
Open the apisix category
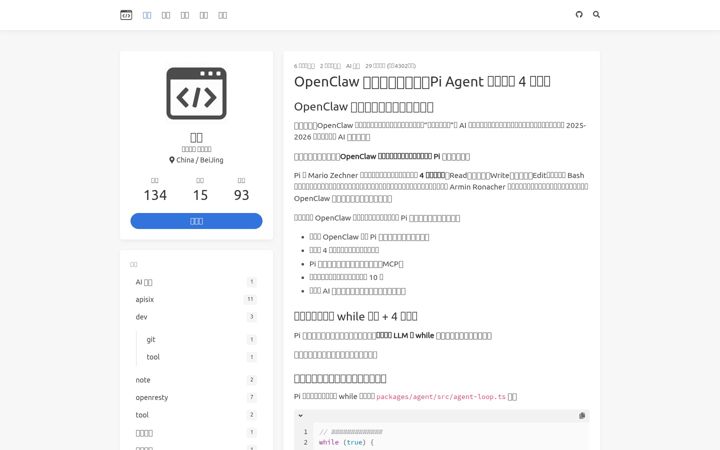(x=196, y=299)
